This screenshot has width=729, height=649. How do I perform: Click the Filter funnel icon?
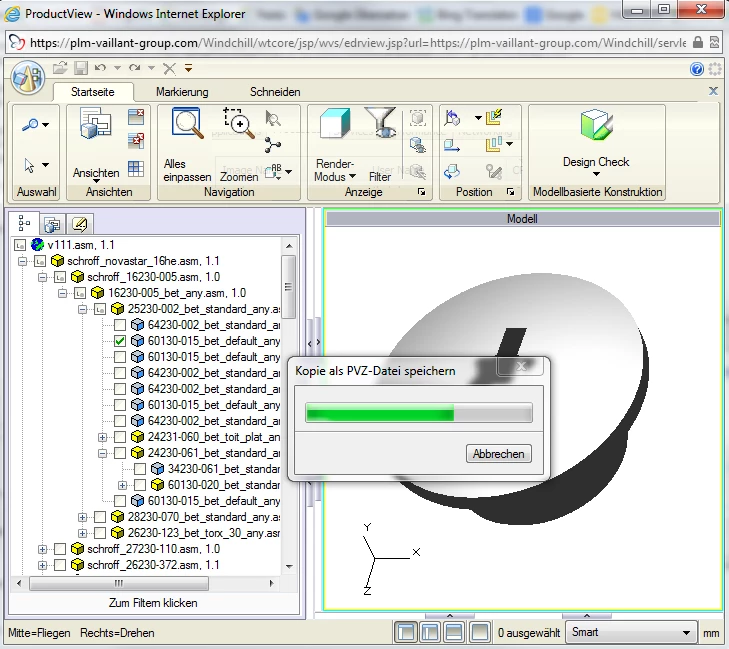coord(380,122)
